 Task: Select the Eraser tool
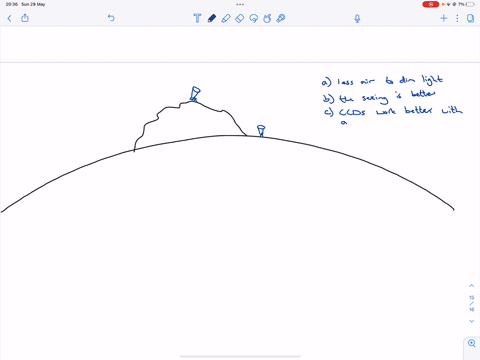(x=240, y=18)
